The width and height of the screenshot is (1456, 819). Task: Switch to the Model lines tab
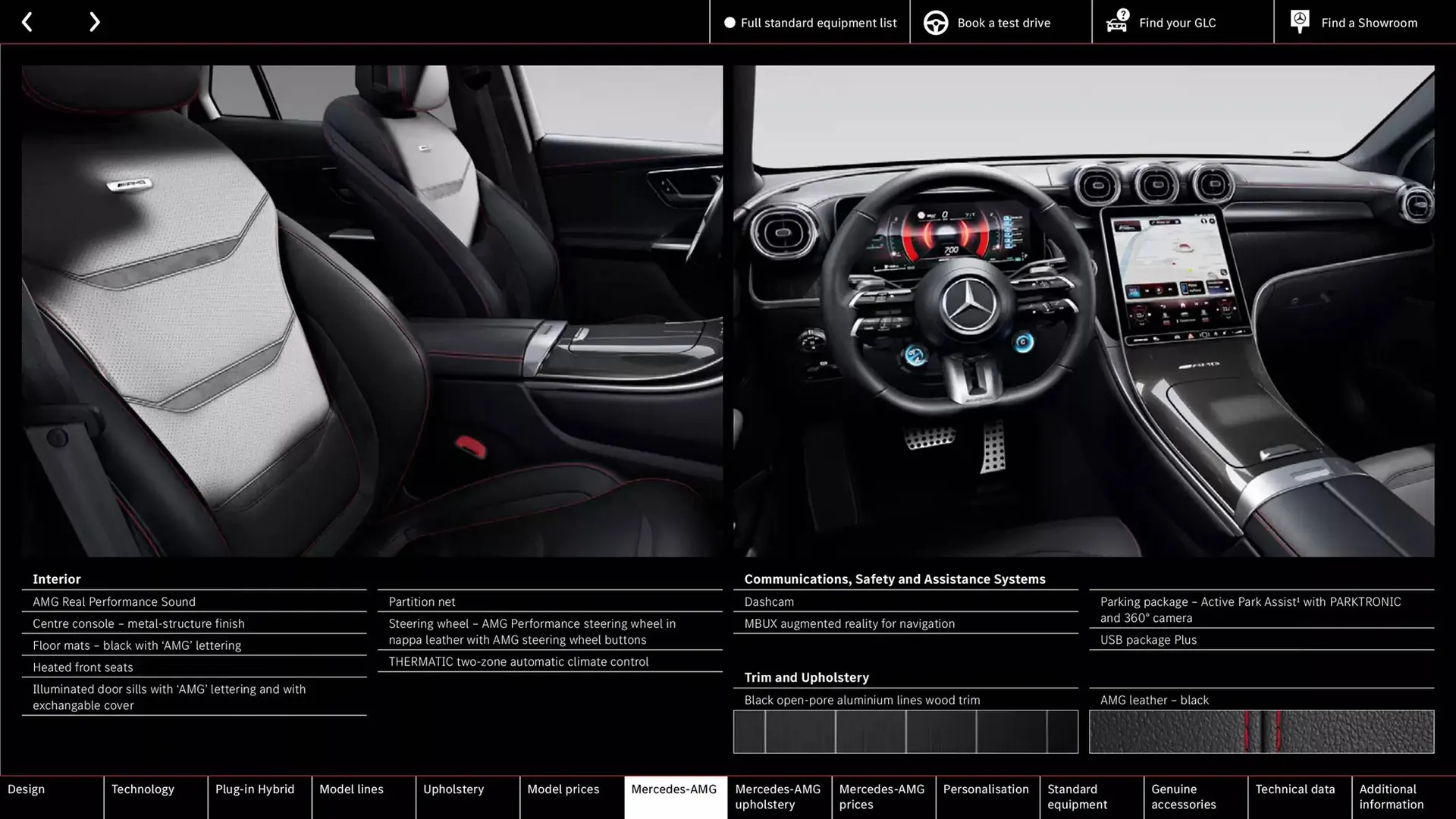363,797
